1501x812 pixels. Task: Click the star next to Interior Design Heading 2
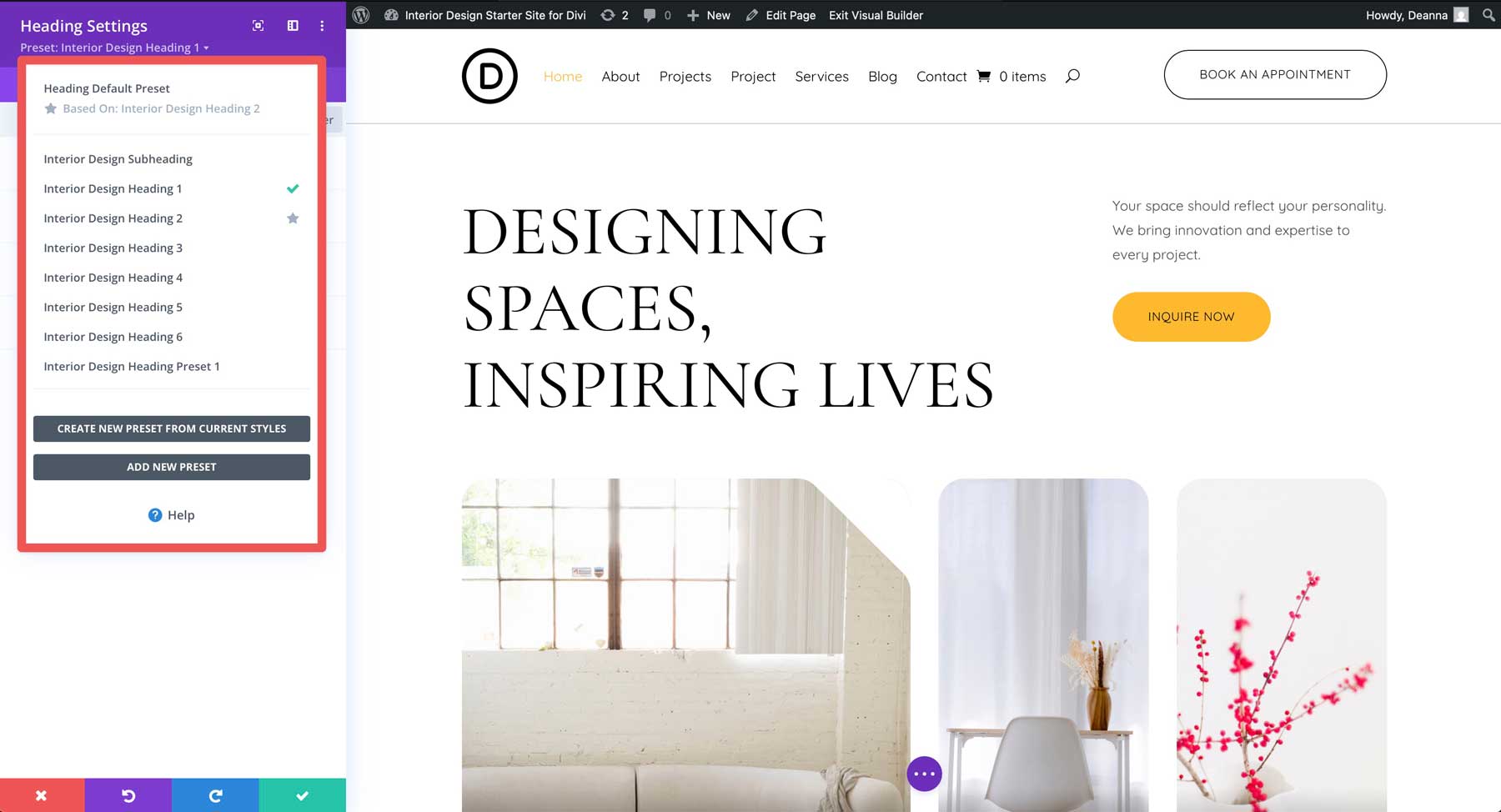point(293,218)
